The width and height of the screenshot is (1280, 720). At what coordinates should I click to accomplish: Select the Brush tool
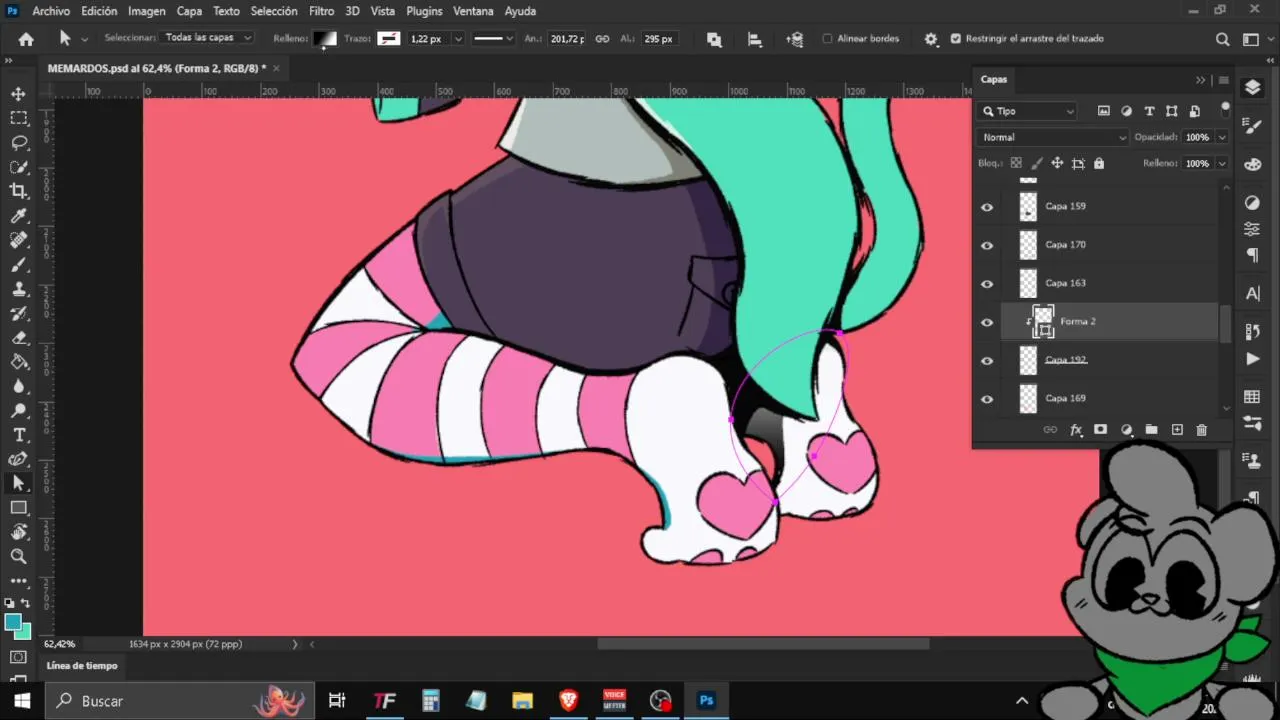18,265
